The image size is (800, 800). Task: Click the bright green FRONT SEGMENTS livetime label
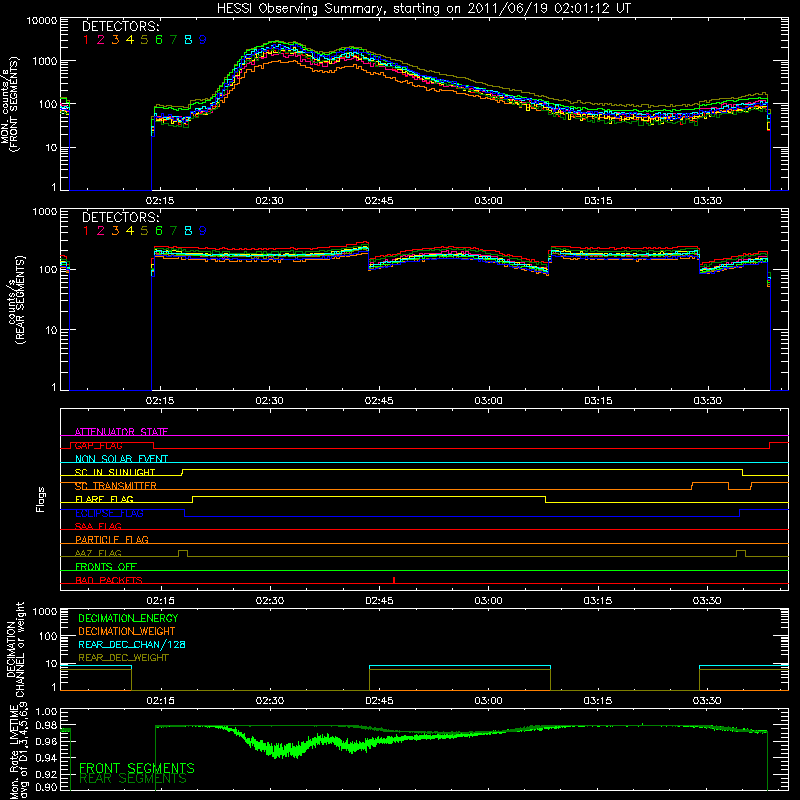pos(137,768)
